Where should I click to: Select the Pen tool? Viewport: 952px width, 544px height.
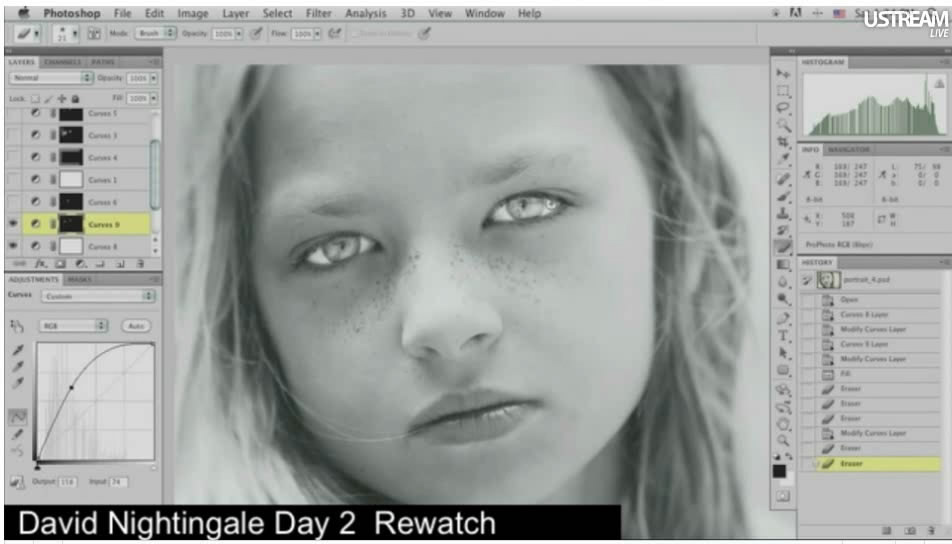783,318
